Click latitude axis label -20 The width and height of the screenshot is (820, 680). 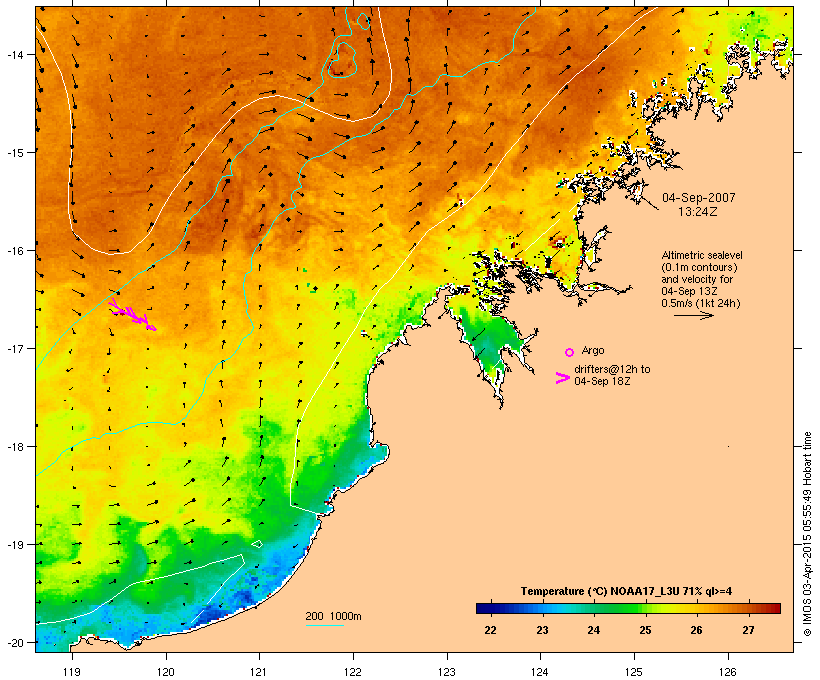coord(15,643)
